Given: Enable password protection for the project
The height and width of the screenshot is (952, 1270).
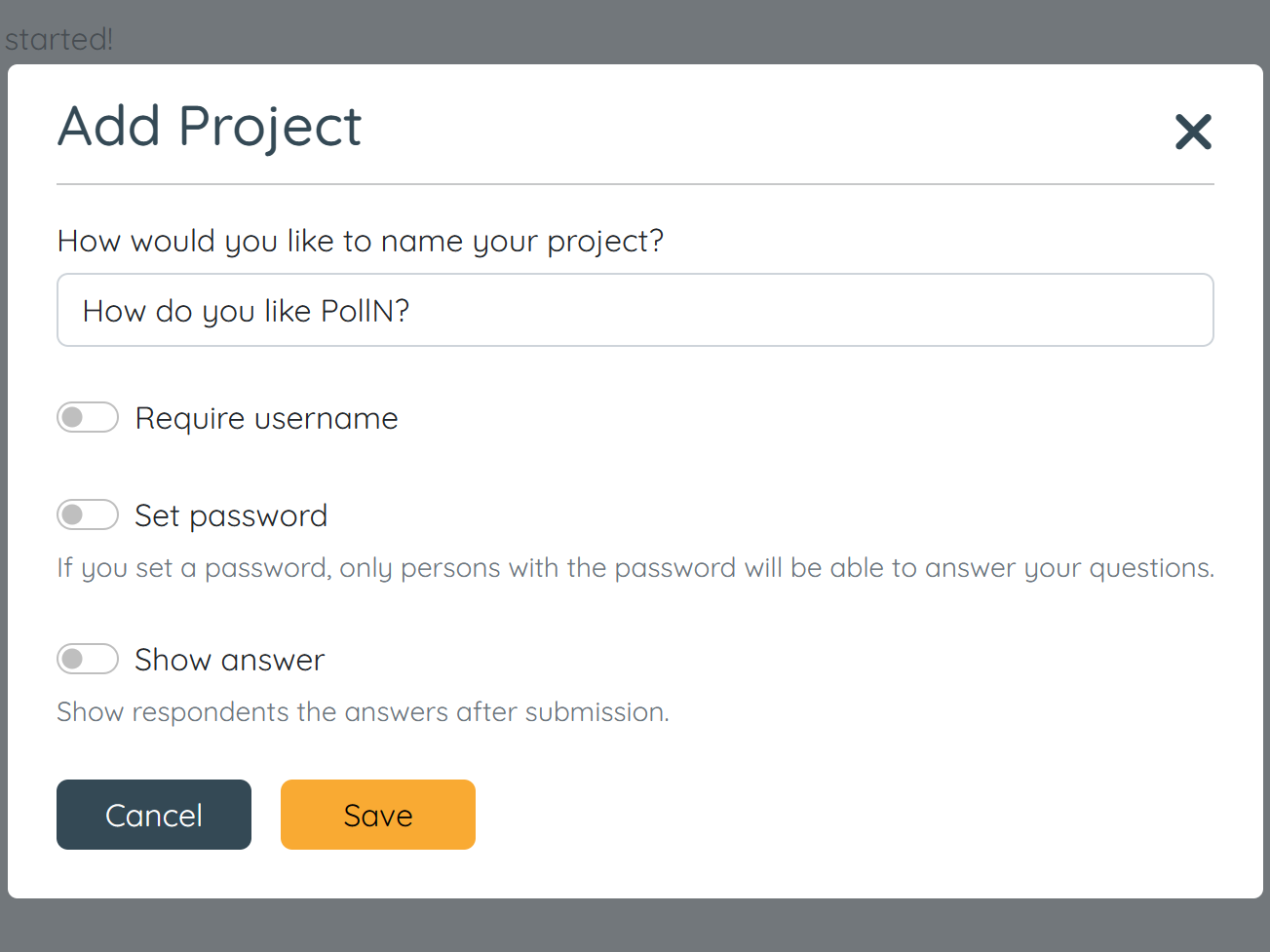Looking at the screenshot, I should 88,514.
